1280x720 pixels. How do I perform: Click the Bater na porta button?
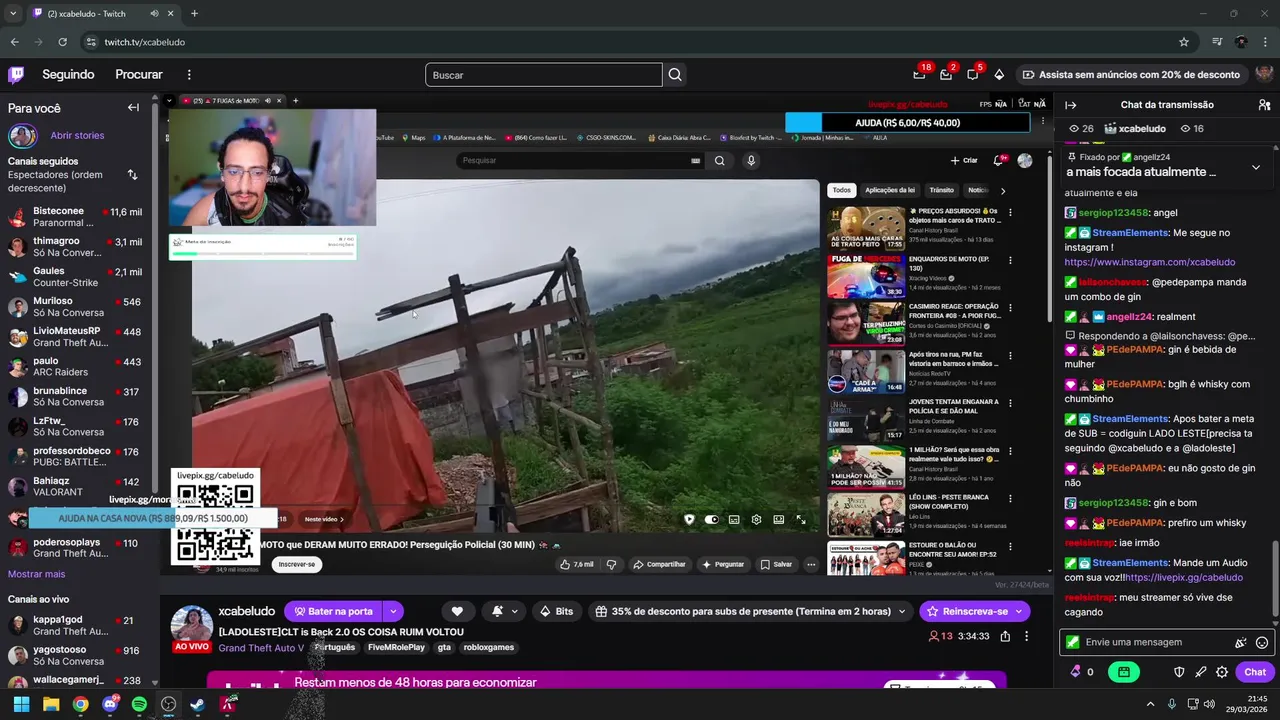point(334,611)
